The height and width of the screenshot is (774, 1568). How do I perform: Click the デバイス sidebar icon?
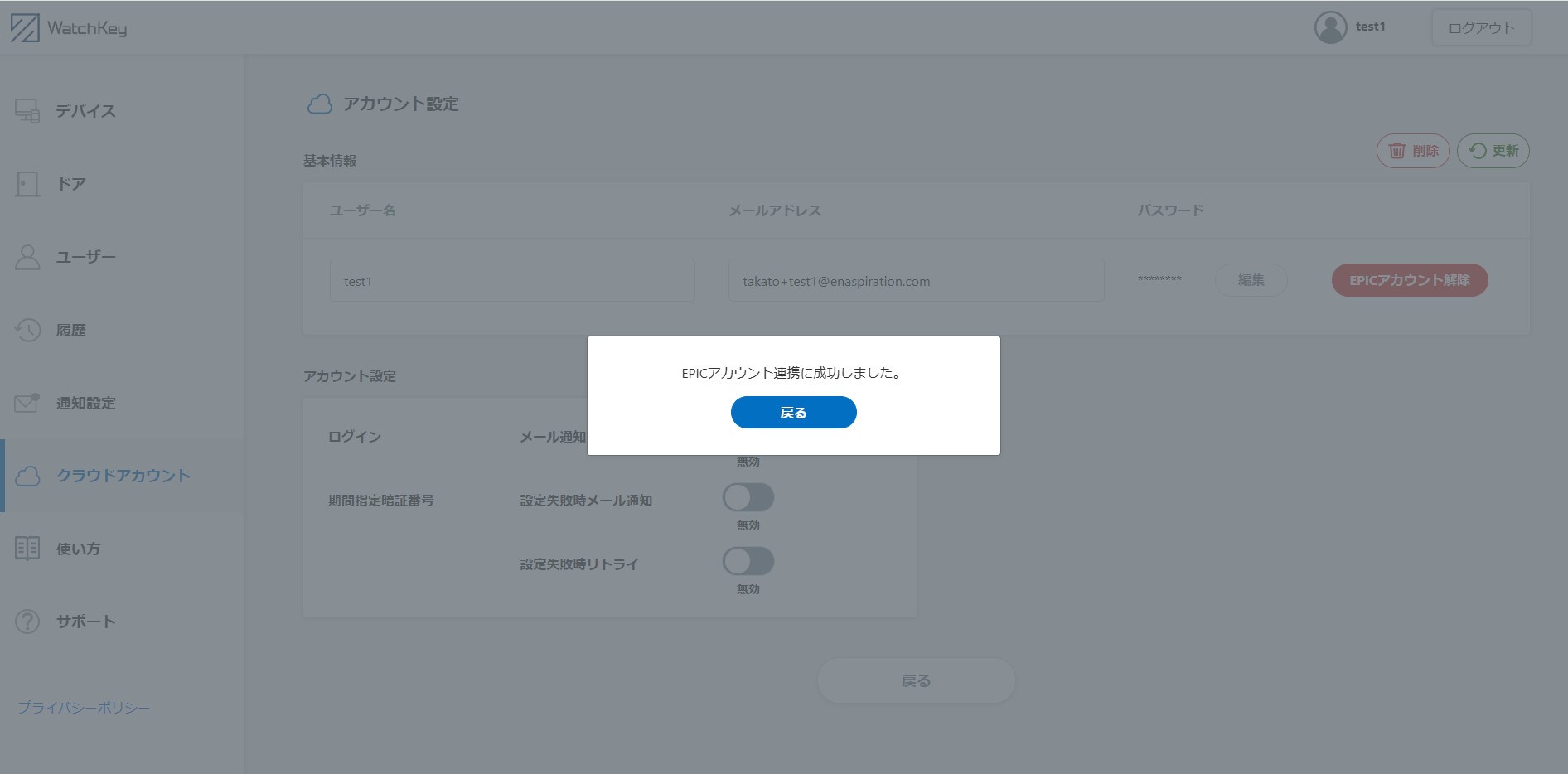pyautogui.click(x=27, y=111)
